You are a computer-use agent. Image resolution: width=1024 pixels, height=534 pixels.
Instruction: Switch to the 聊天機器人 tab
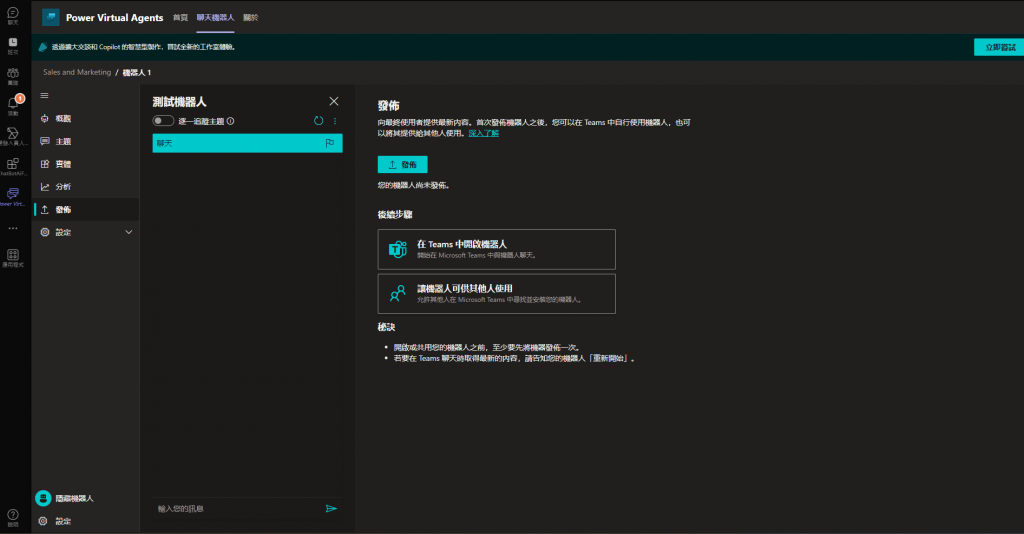click(x=216, y=18)
